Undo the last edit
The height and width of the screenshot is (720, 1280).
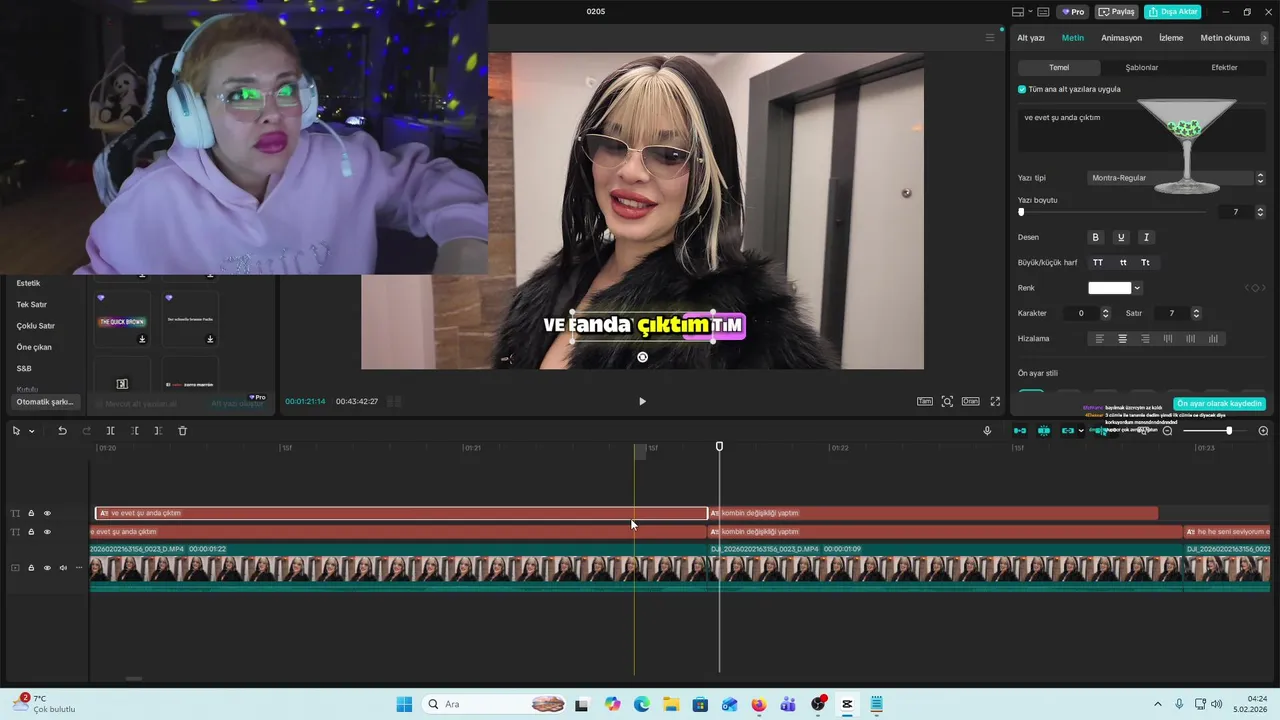pyautogui.click(x=62, y=431)
